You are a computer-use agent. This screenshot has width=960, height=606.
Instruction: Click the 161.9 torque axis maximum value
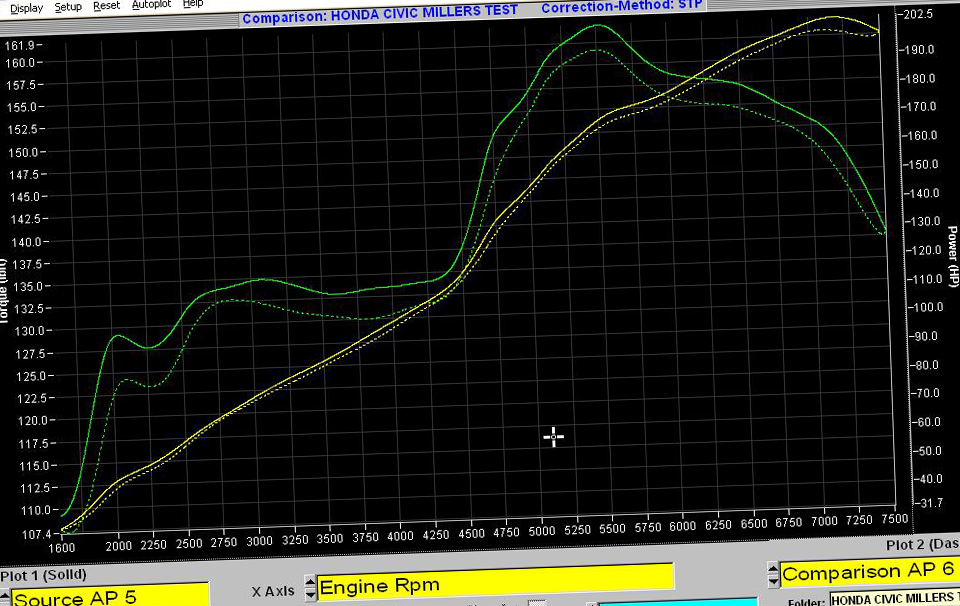[x=20, y=45]
